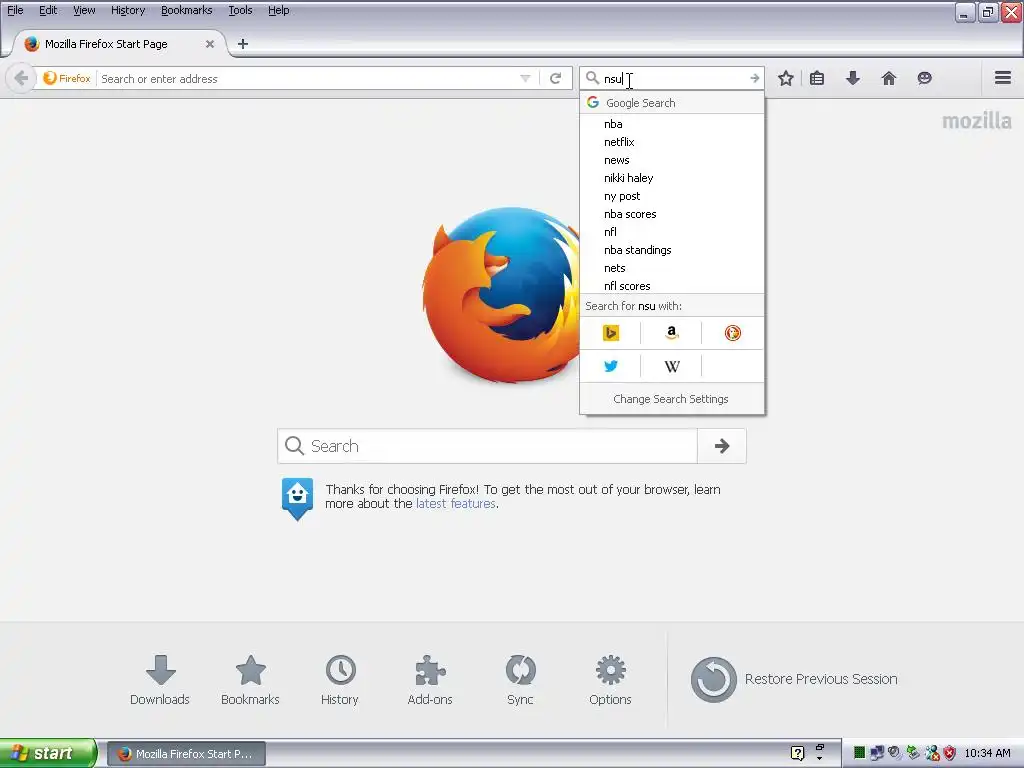Image resolution: width=1024 pixels, height=768 pixels.
Task: Click the back navigation arrow
Action: pos(21,78)
